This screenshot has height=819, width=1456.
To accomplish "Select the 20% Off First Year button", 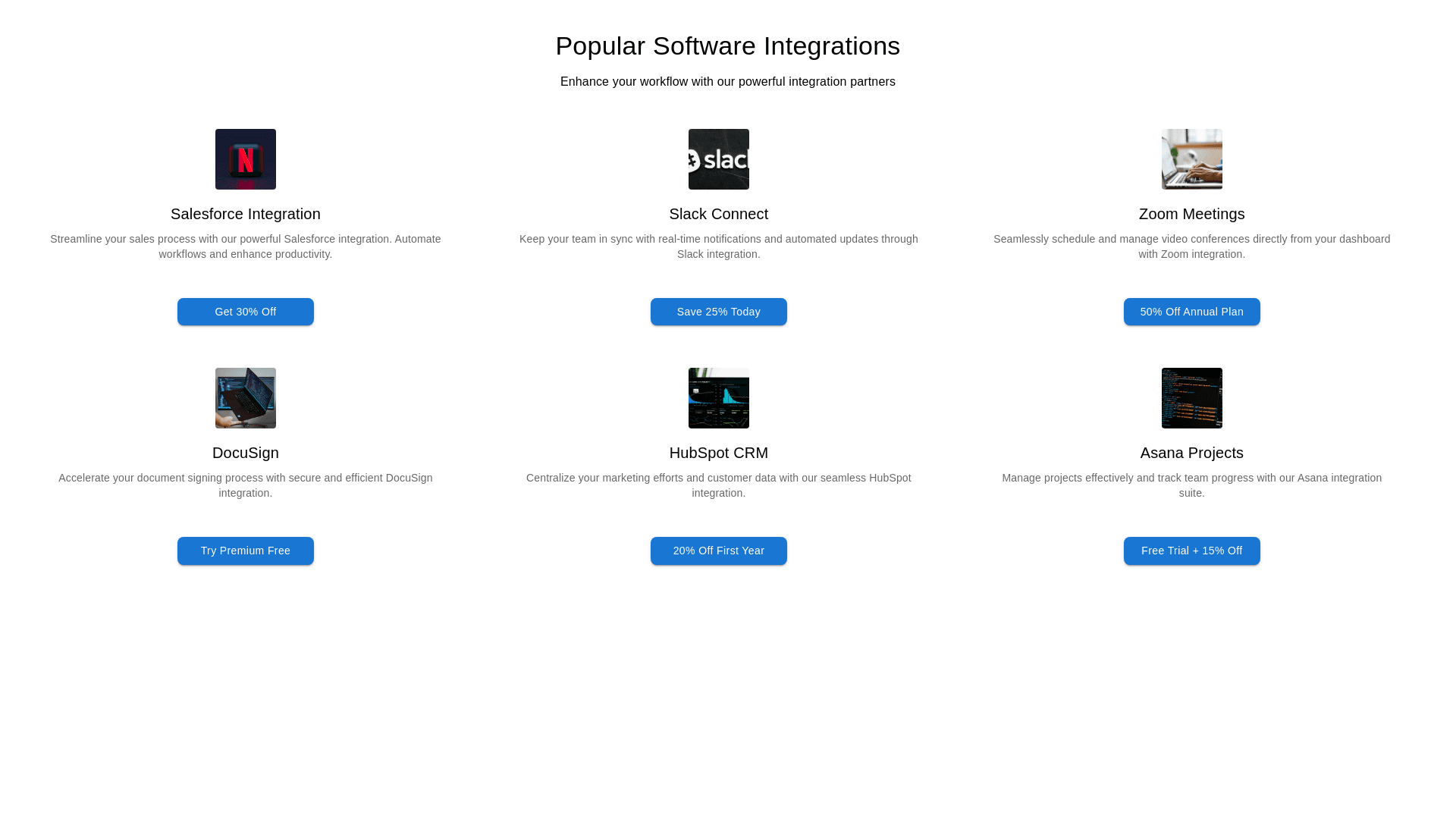I will 718,551.
